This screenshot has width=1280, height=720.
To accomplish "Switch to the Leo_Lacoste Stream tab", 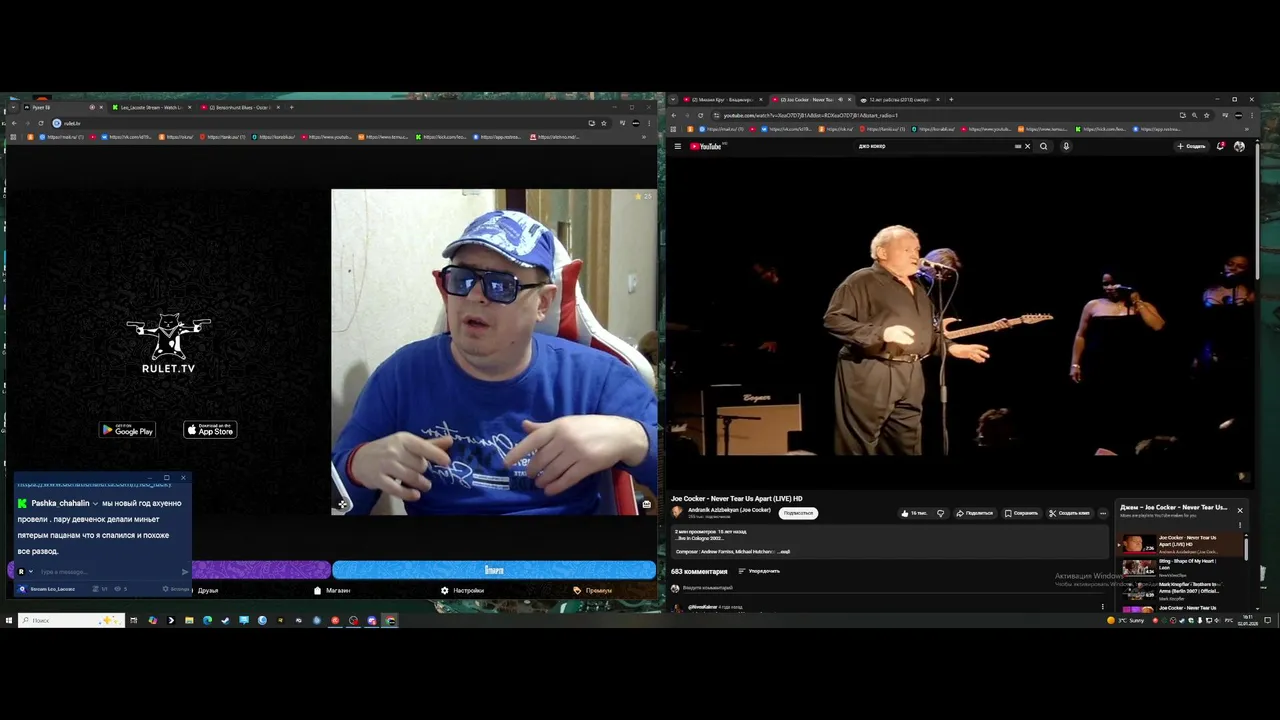I will click(150, 107).
